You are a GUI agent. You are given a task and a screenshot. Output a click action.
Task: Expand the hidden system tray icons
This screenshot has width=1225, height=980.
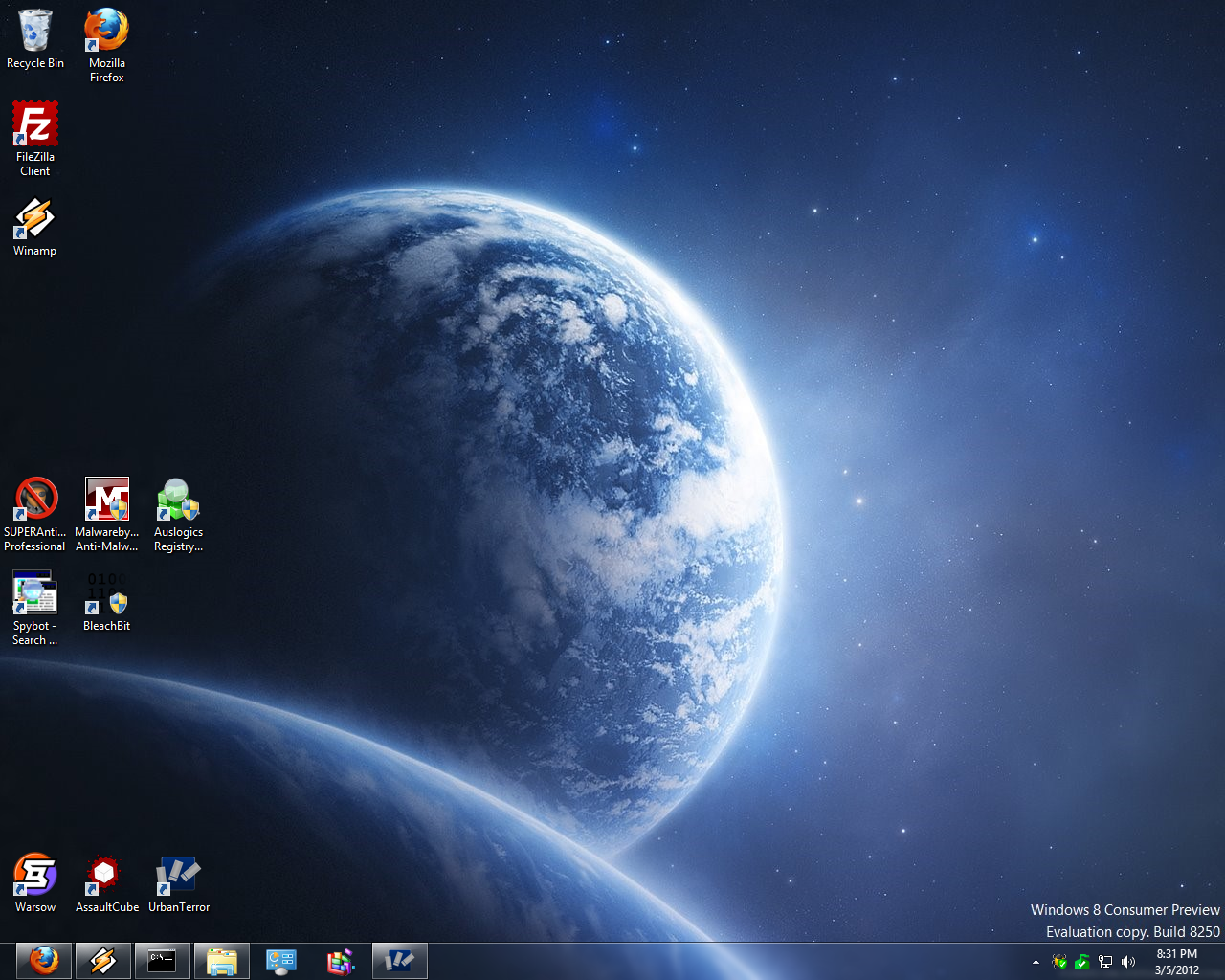click(1036, 962)
